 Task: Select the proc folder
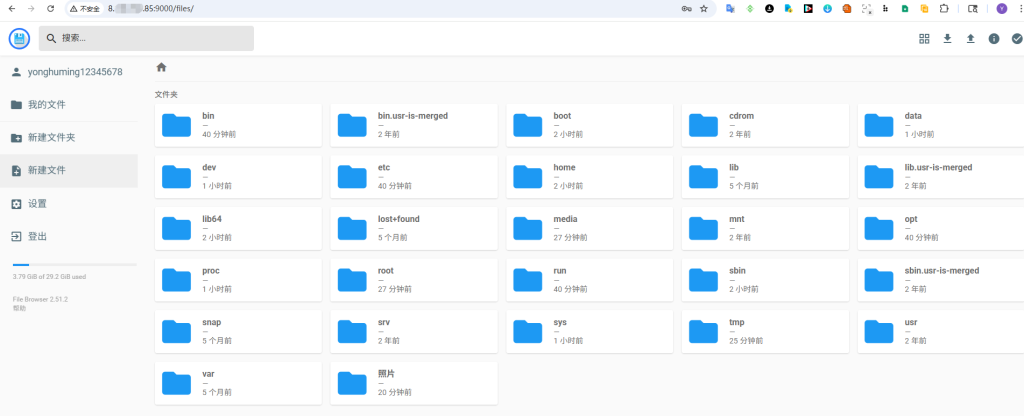click(x=238, y=280)
